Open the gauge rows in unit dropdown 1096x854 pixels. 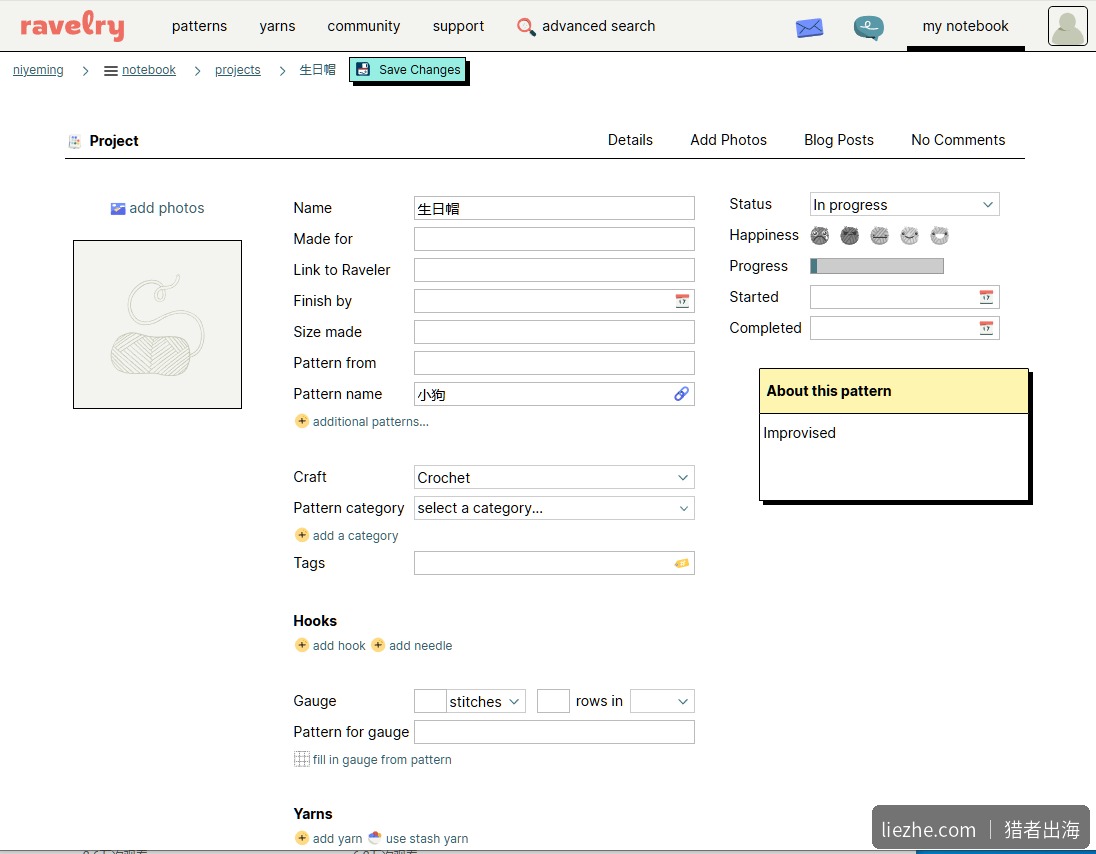pos(662,701)
